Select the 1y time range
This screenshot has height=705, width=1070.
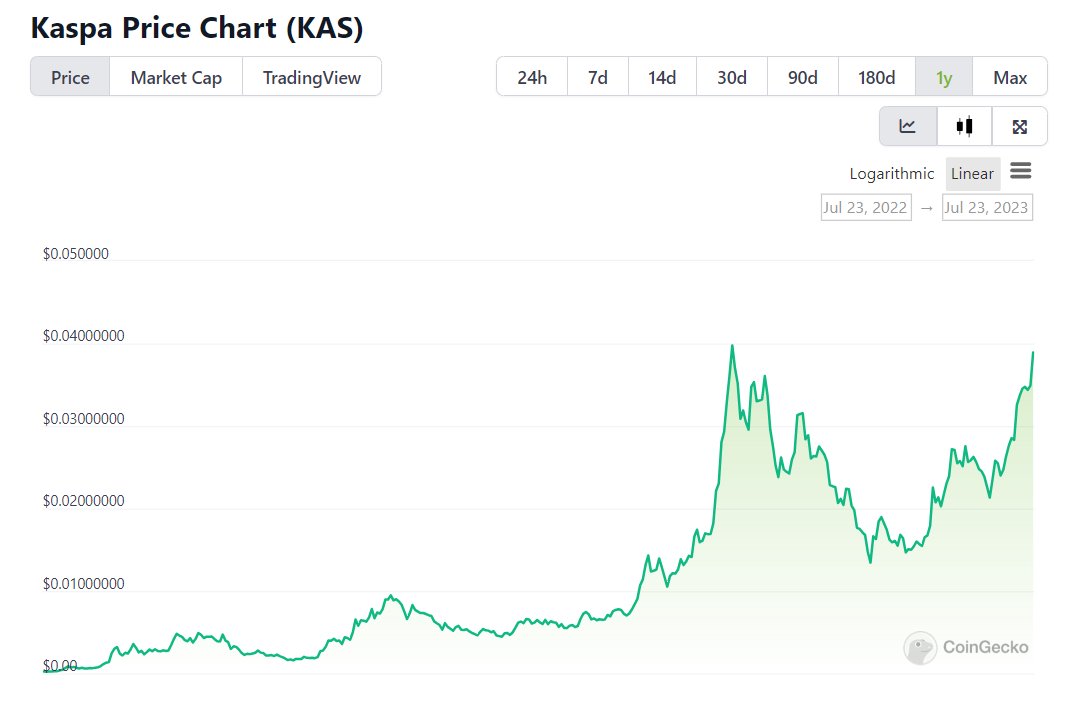tap(944, 77)
